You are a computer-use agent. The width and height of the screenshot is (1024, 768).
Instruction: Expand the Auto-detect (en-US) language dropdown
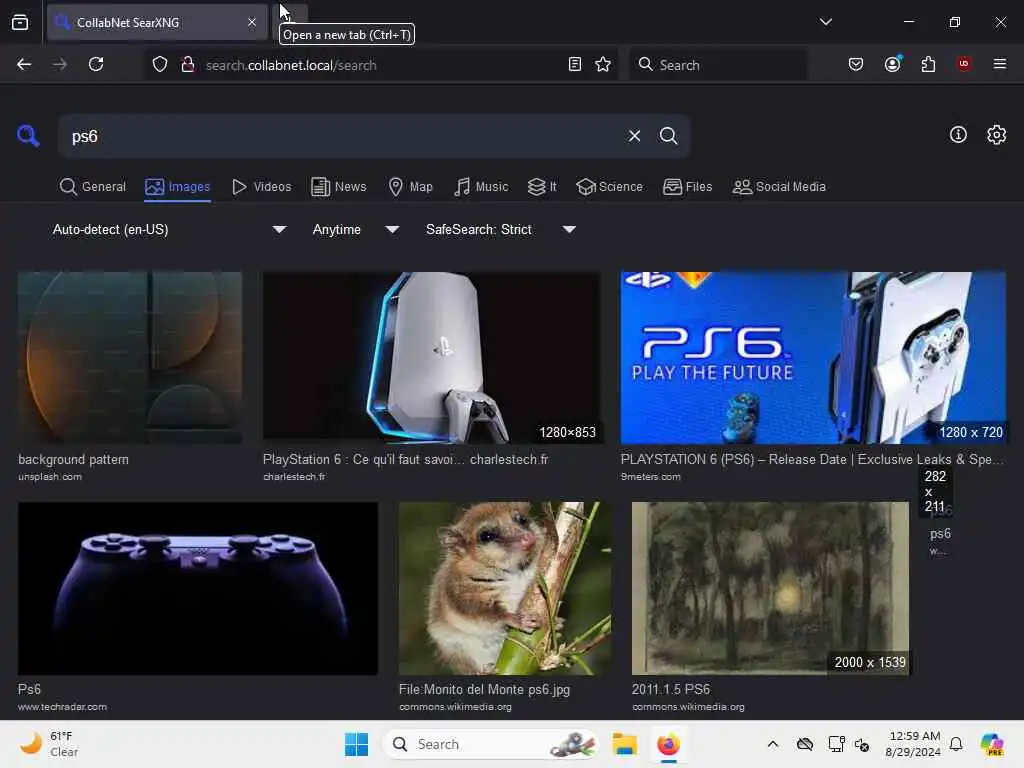pyautogui.click(x=168, y=229)
